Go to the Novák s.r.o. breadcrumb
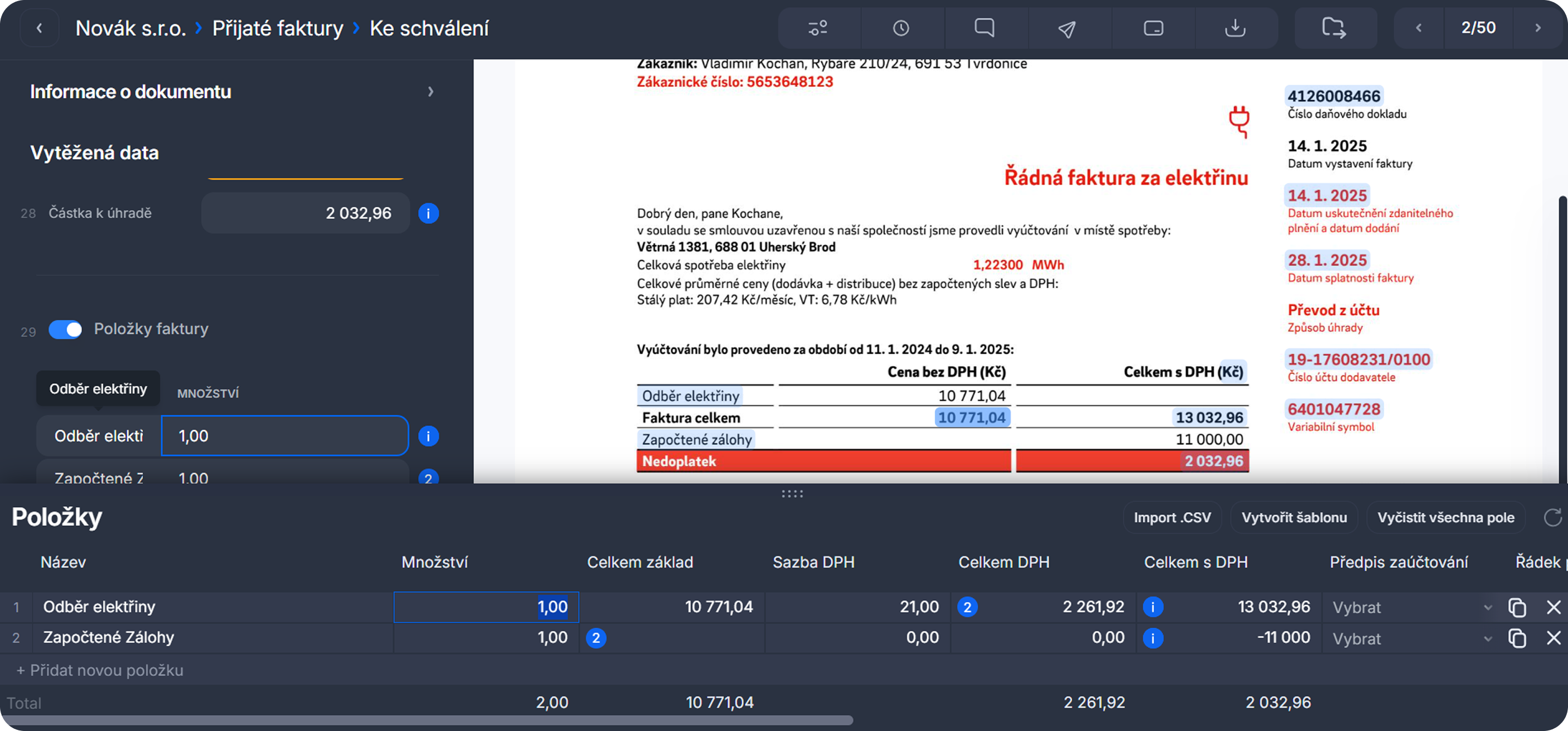This screenshot has width=1568, height=731. (130, 28)
